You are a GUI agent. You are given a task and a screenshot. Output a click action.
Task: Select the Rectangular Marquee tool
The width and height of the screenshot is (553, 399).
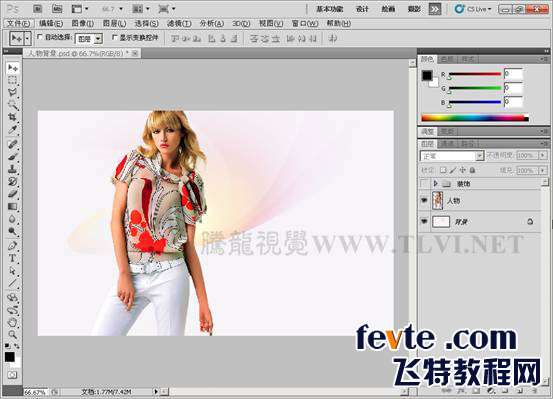click(13, 80)
